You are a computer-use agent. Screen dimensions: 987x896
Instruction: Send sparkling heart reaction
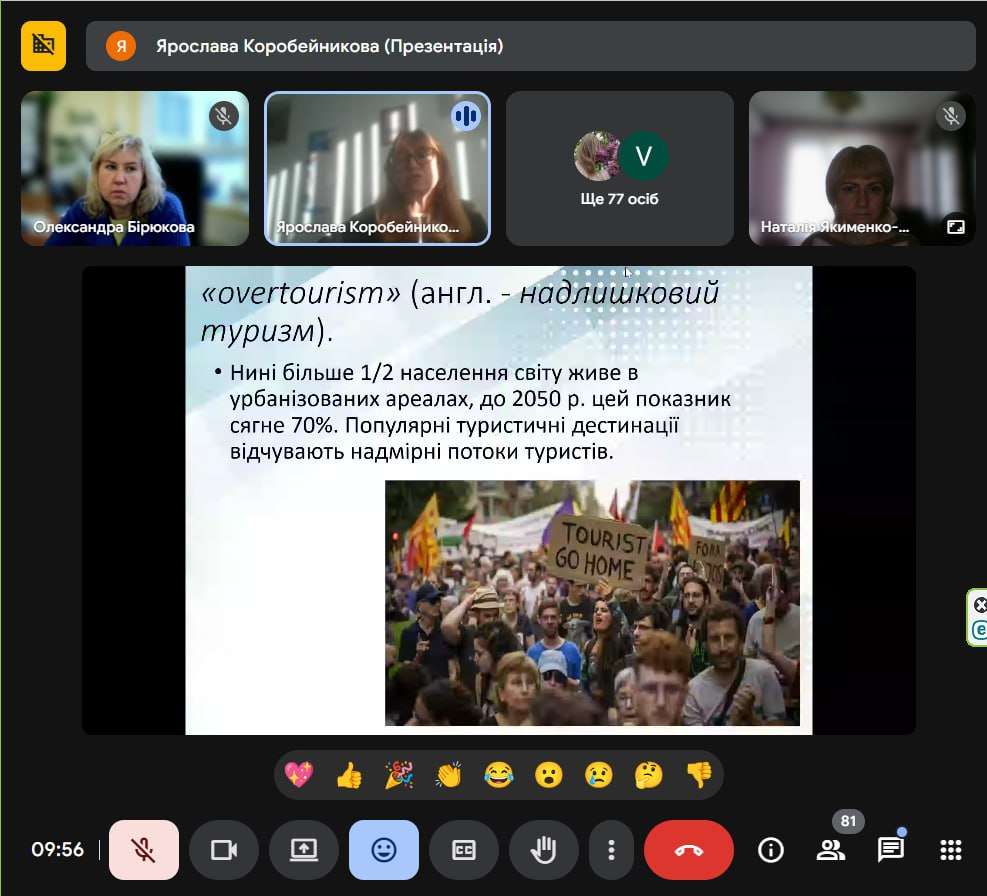pyautogui.click(x=298, y=774)
